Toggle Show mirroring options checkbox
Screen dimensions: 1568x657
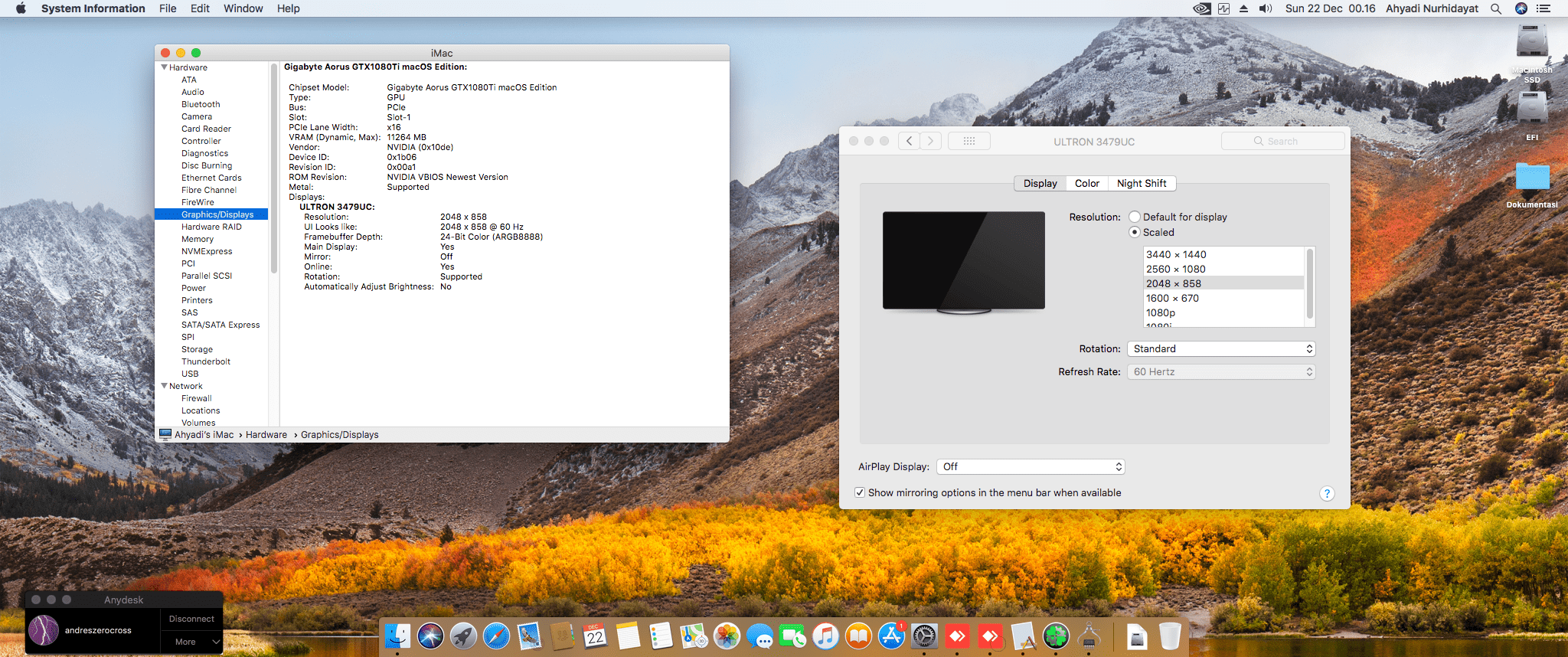(x=860, y=492)
